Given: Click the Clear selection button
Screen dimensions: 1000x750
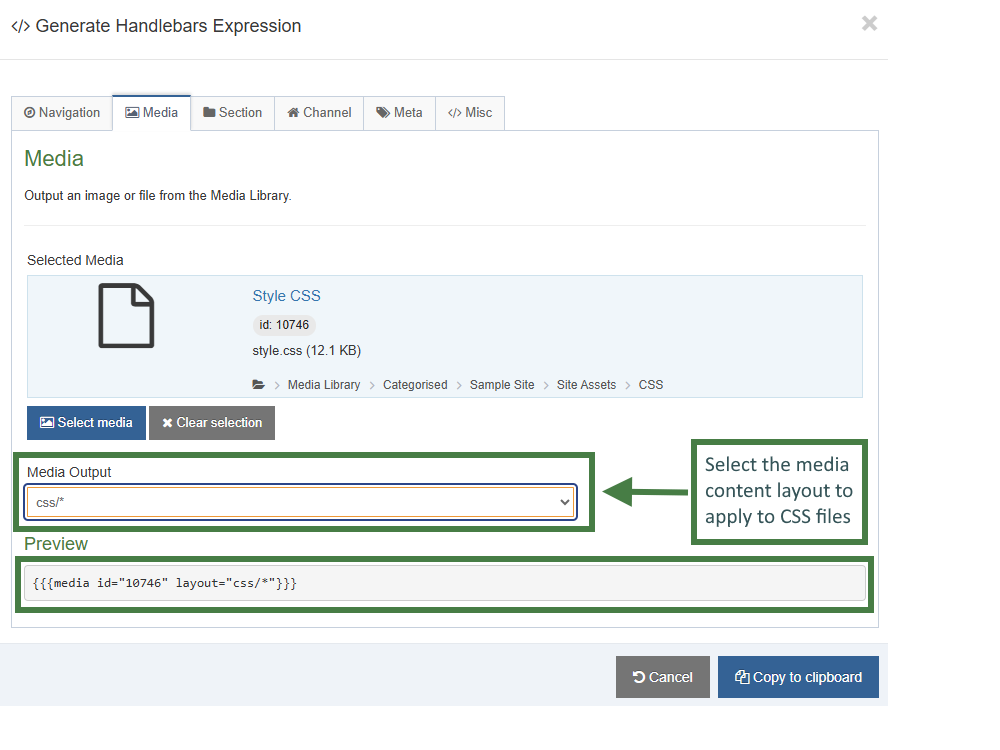Looking at the screenshot, I should (211, 422).
